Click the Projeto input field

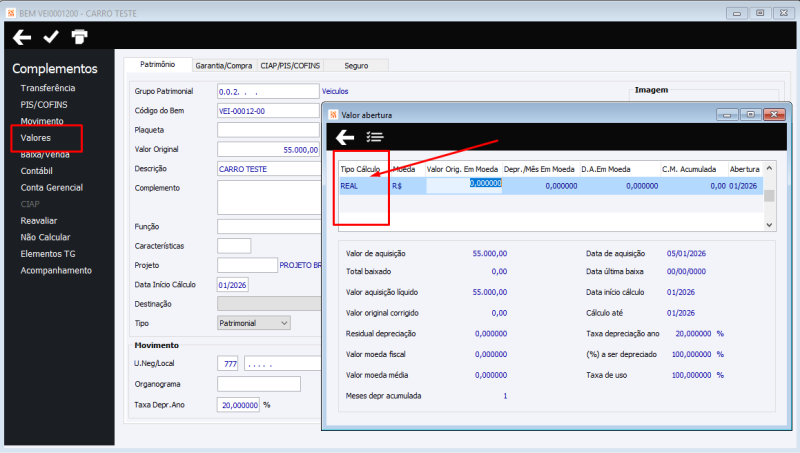[x=247, y=265]
